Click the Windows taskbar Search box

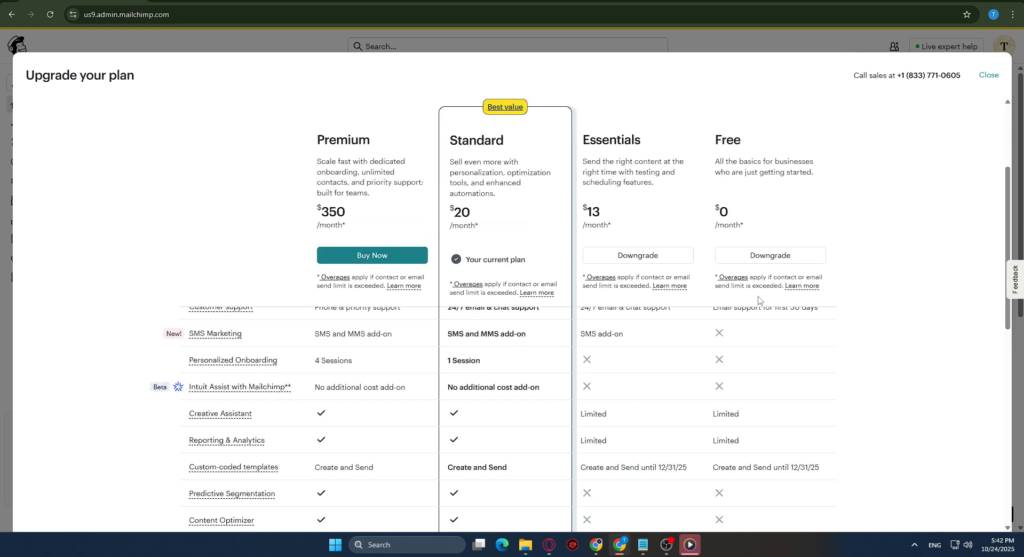(407, 545)
